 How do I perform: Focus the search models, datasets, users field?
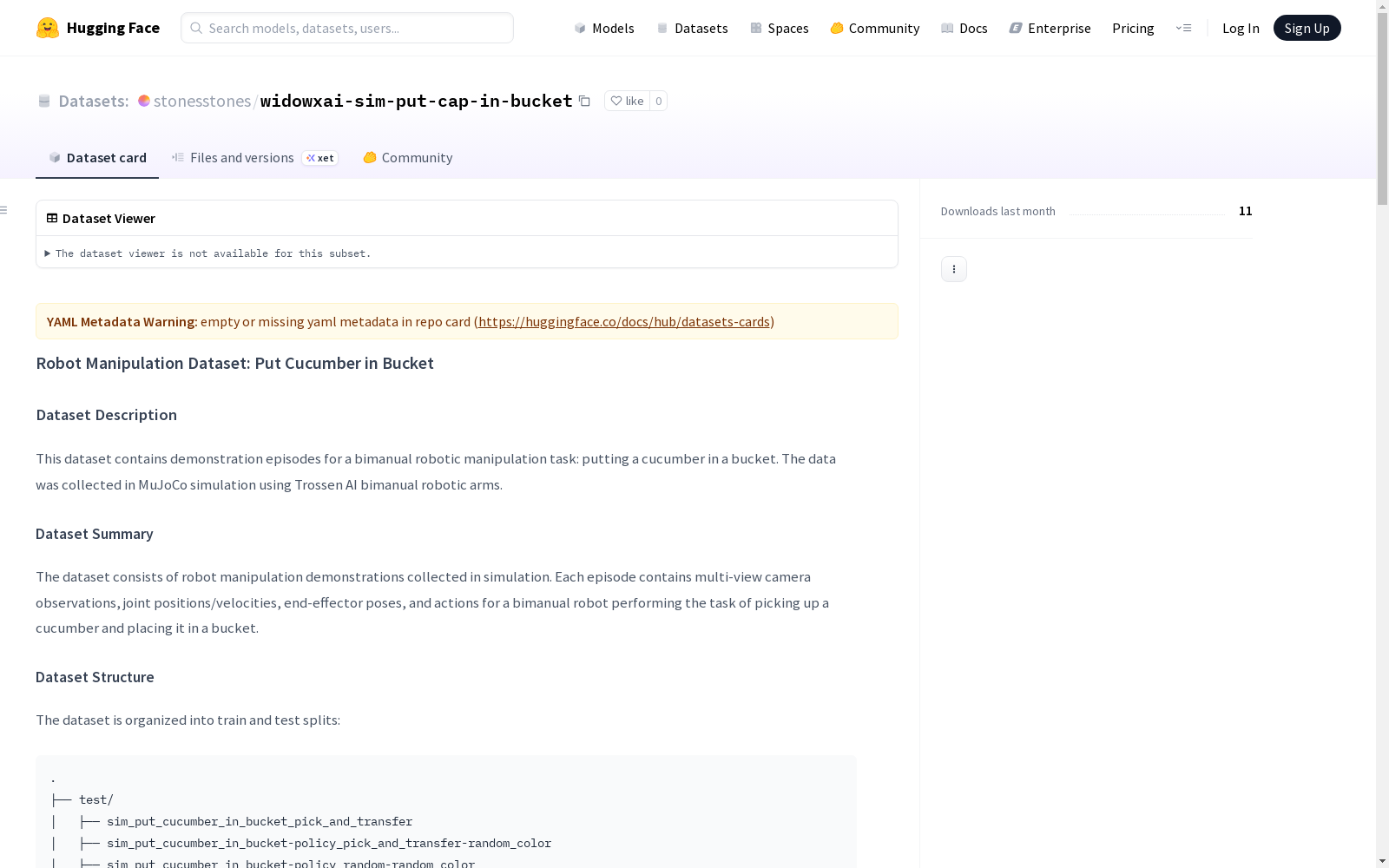pyautogui.click(x=347, y=28)
